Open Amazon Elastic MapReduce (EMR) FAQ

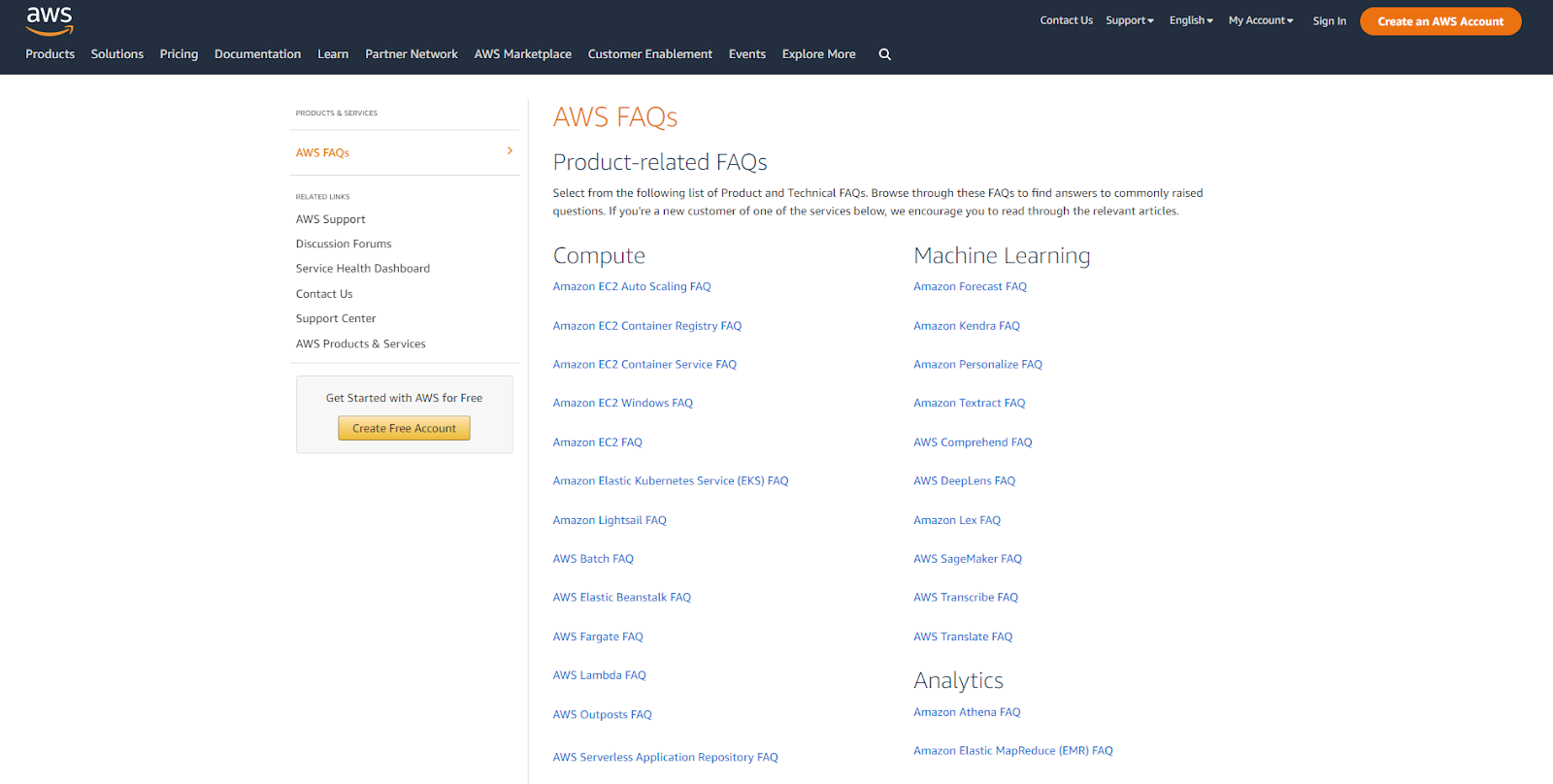1013,751
